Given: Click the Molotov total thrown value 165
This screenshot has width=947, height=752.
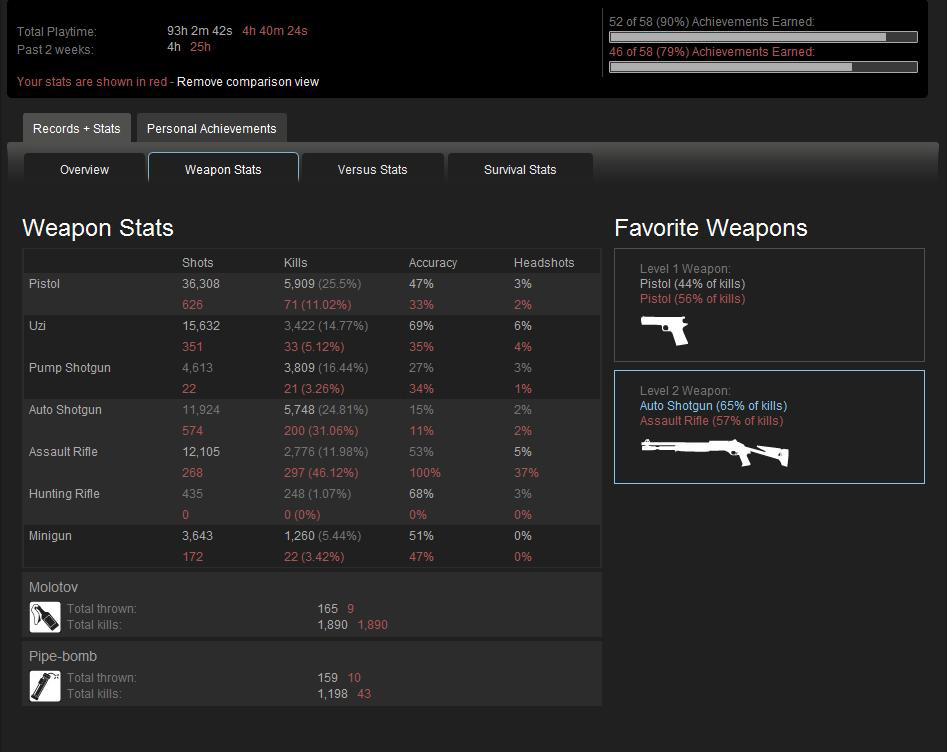Looking at the screenshot, I should (x=327, y=608).
